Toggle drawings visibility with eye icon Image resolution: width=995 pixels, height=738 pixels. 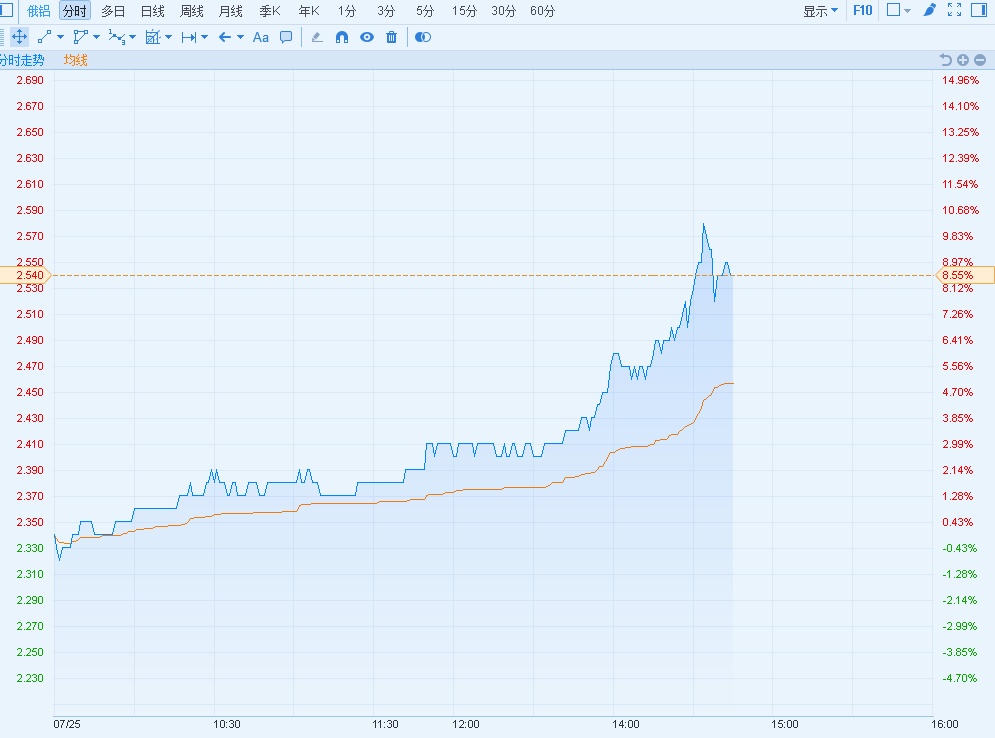(x=367, y=37)
